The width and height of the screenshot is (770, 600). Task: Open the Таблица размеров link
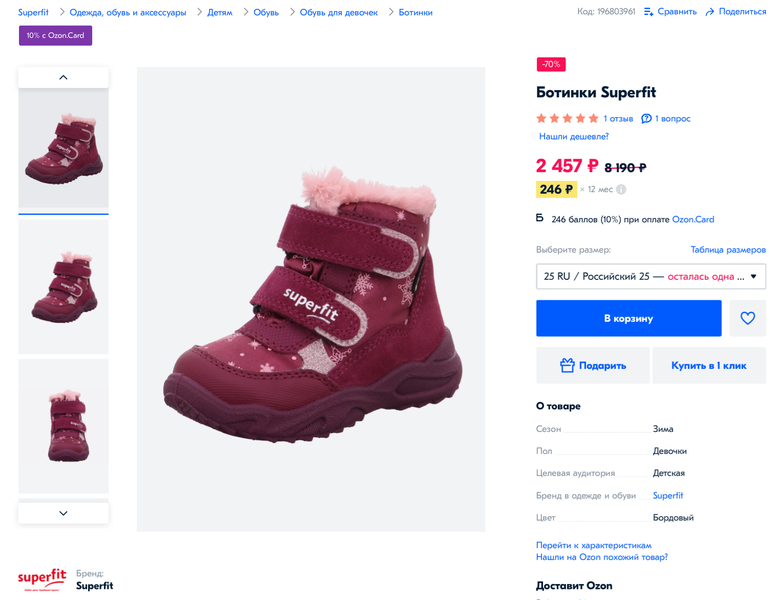[x=728, y=249]
